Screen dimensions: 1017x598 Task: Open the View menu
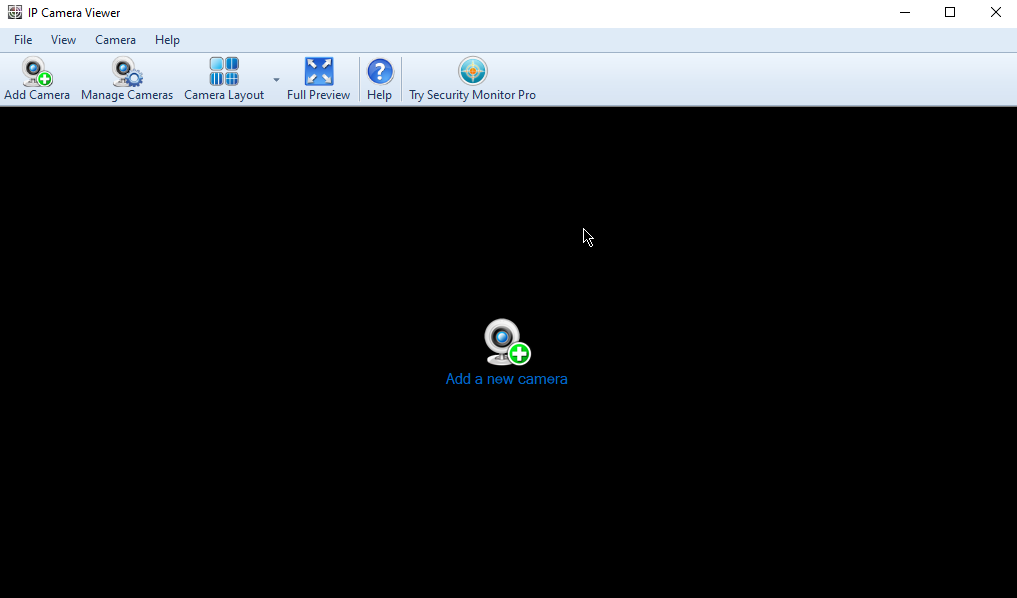63,39
